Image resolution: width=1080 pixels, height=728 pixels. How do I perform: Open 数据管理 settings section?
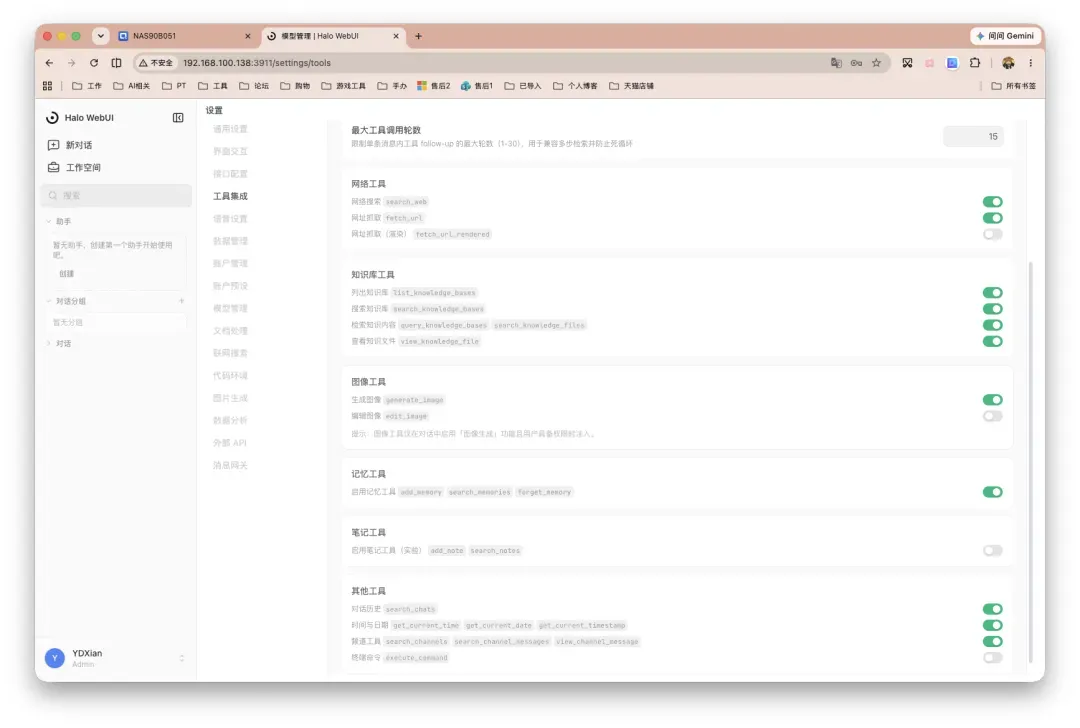(x=230, y=241)
